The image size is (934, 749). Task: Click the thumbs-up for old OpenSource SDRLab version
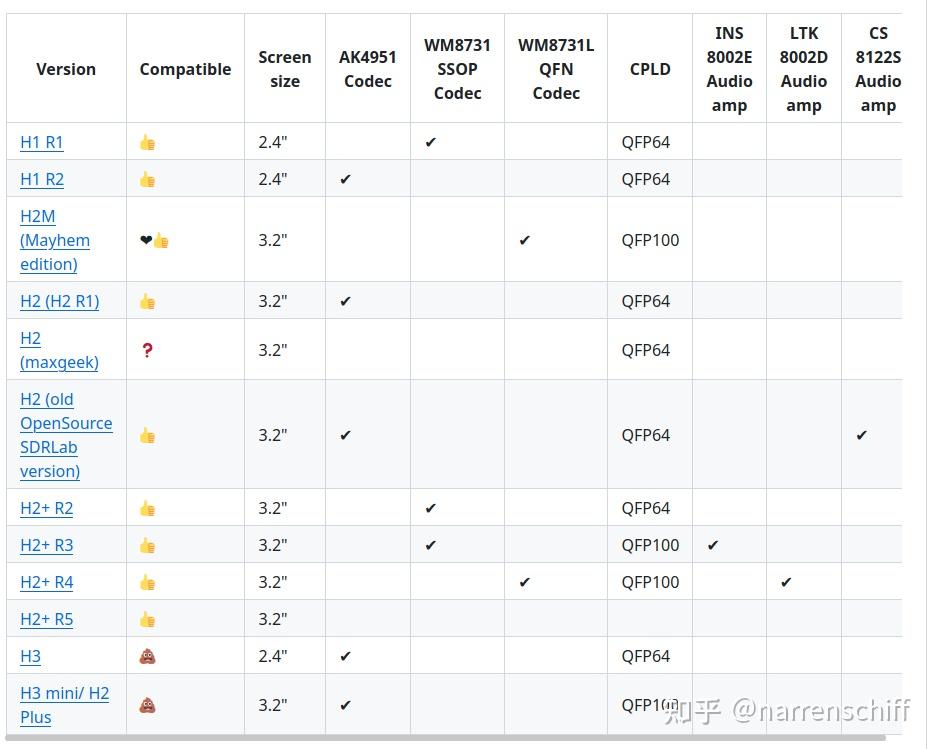coord(147,435)
